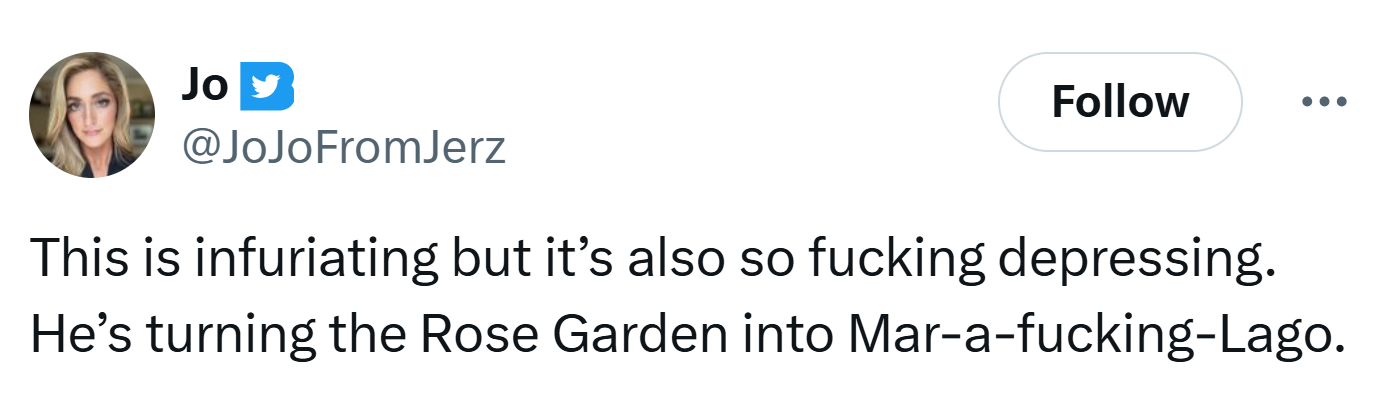
Task: Click the word "Mar-a-fucking-Lago" in the tweet
Action: [x=1089, y=335]
